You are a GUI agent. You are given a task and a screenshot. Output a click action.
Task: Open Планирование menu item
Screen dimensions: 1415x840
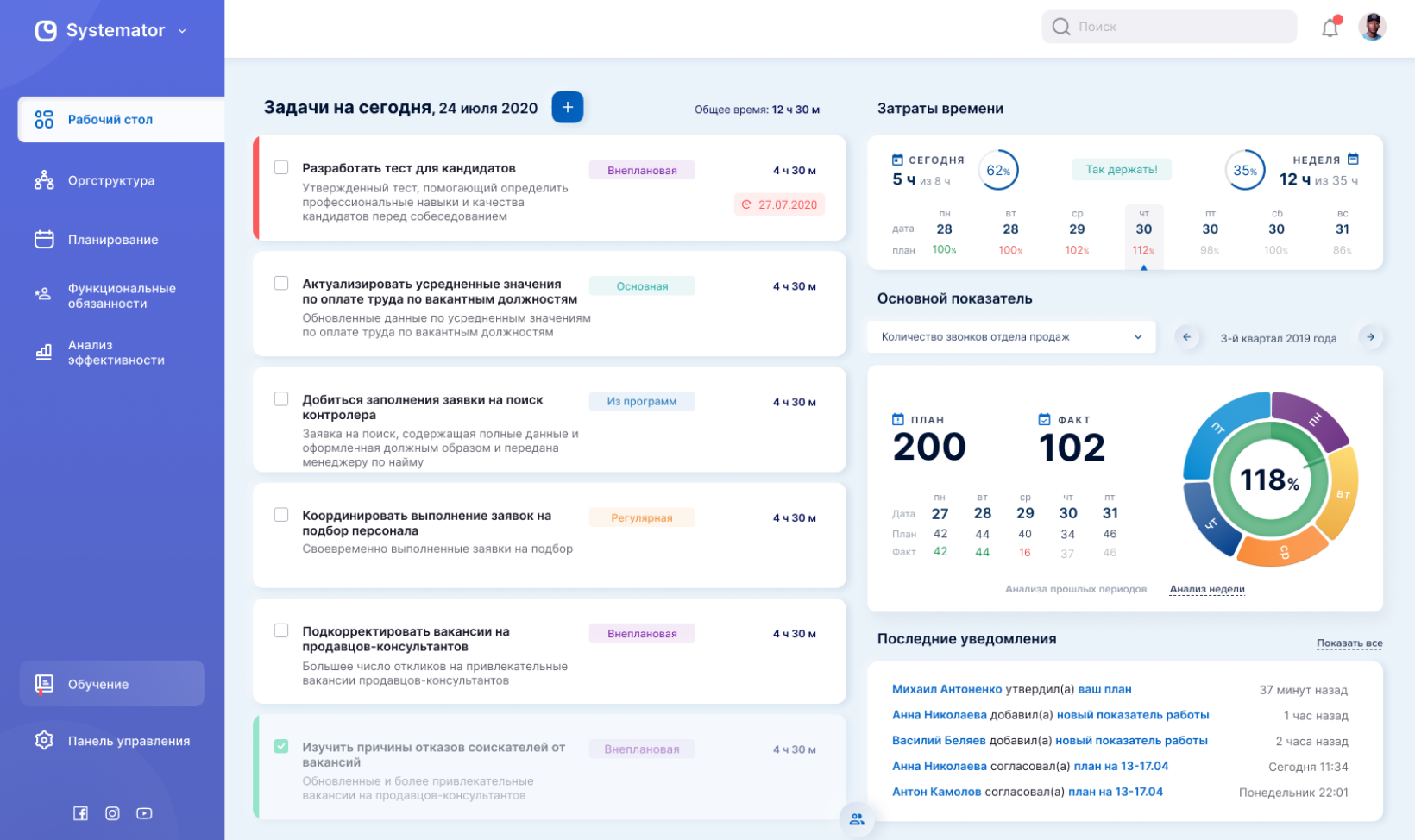pos(113,240)
